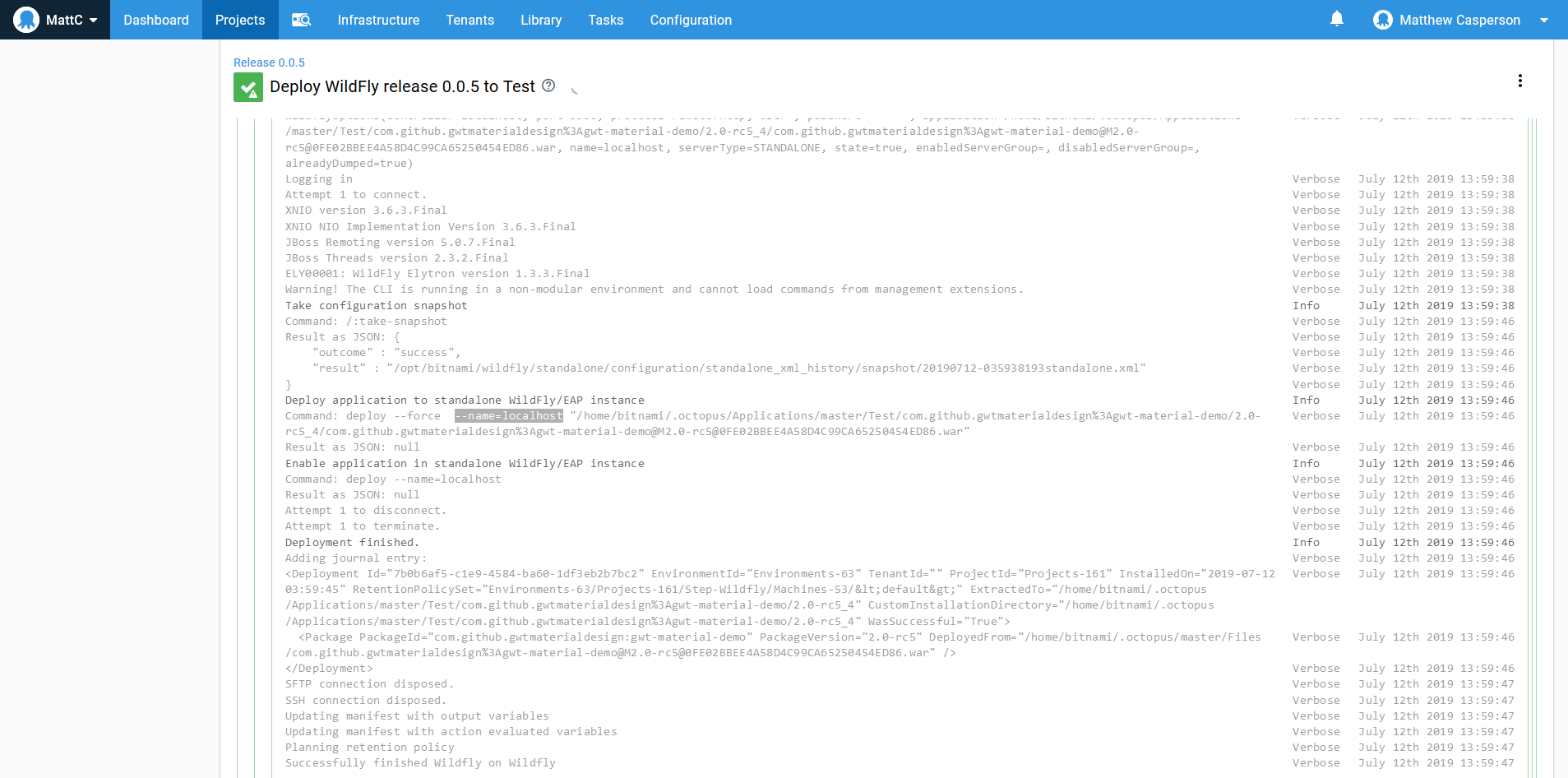Navigate to the Dashboard menu item
Image resolution: width=1568 pixels, height=778 pixels.
click(x=155, y=20)
